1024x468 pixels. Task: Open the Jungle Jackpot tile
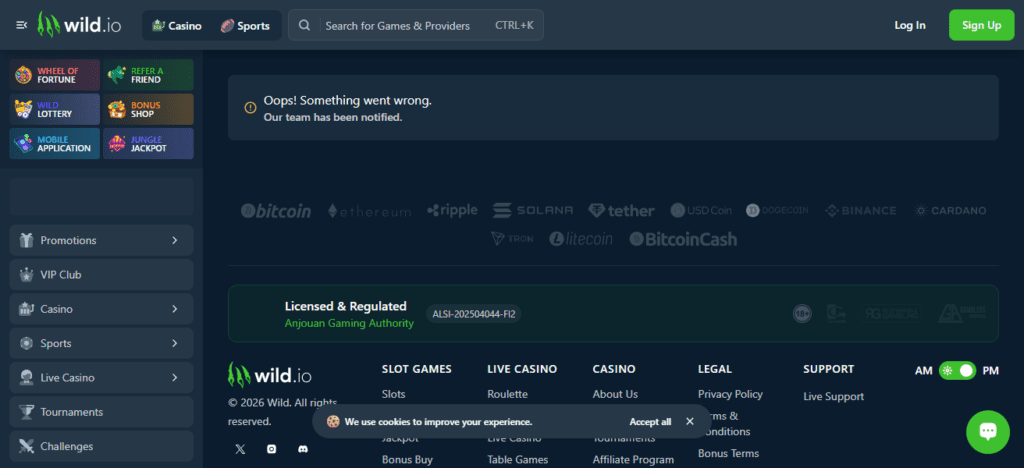pyautogui.click(x=148, y=144)
